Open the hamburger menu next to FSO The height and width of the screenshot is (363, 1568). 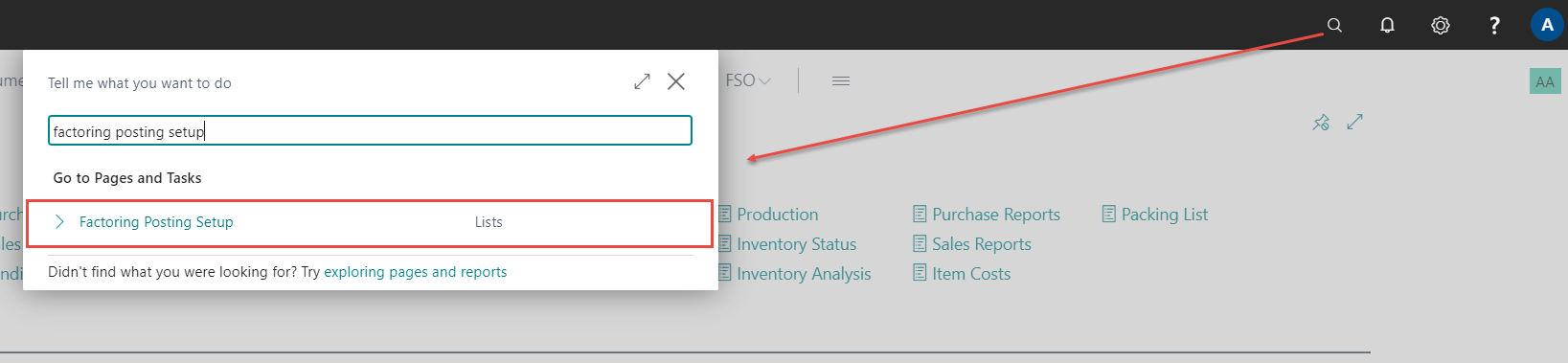841,81
